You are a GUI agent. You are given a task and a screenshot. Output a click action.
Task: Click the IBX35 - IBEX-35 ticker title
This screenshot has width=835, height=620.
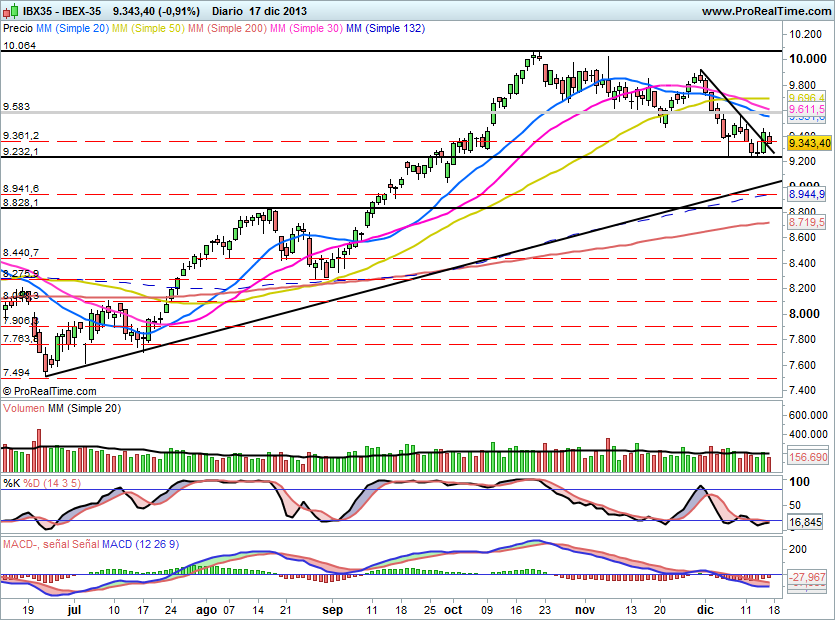62,11
